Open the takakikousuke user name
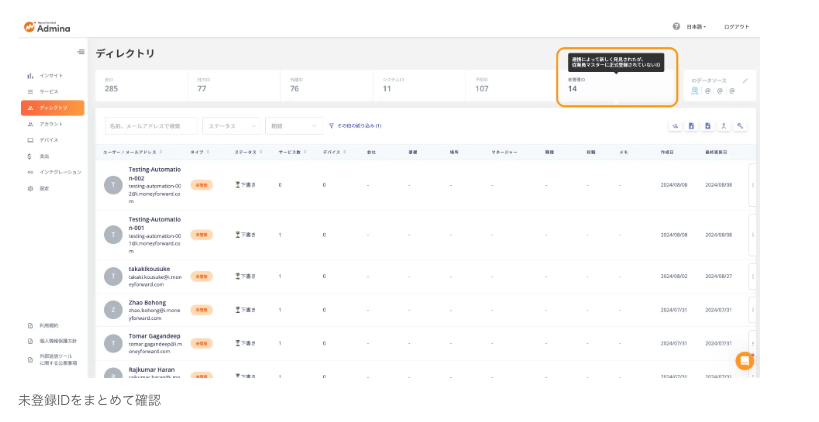The width and height of the screenshot is (819, 422). tap(149, 269)
